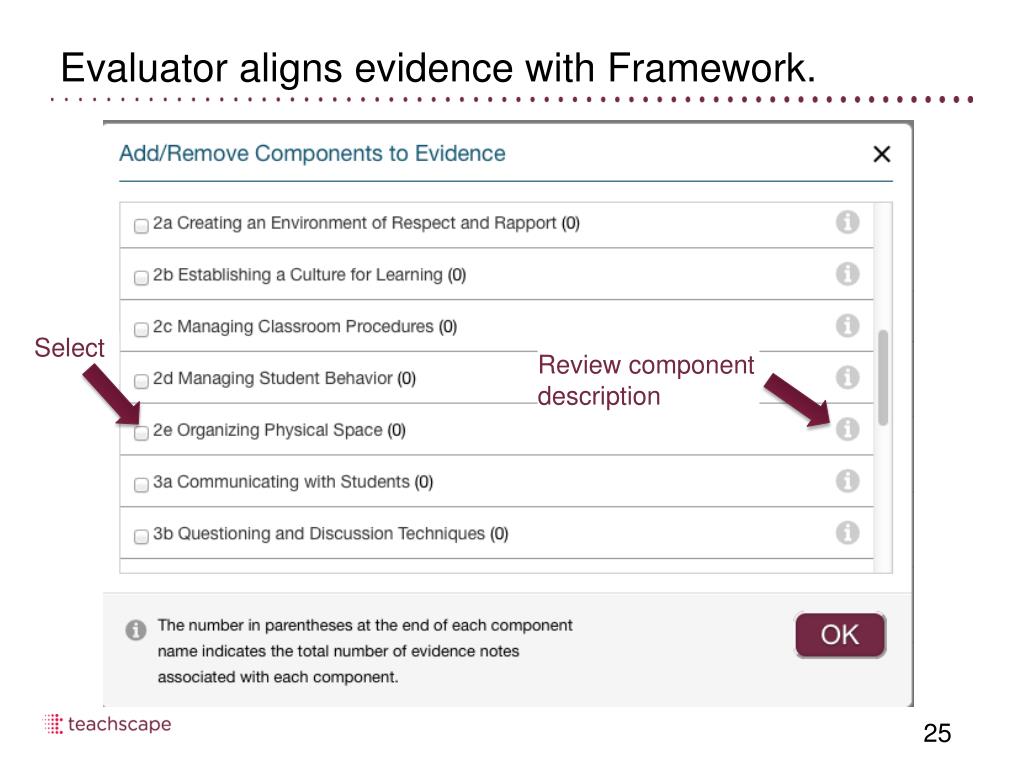The height and width of the screenshot is (768, 1024).
Task: Enable 3b Questioning and Discussion Techniques
Action: click(x=141, y=536)
